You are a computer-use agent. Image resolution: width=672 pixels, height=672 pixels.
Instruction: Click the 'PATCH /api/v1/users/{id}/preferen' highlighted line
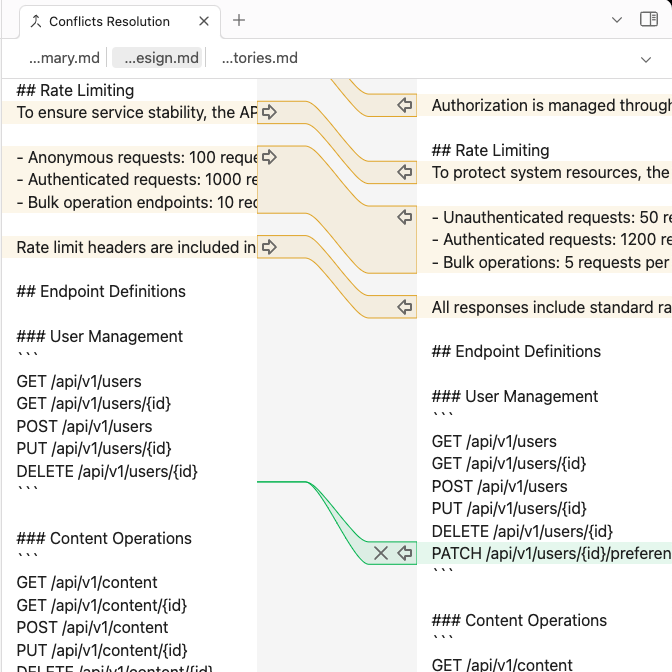click(552, 553)
